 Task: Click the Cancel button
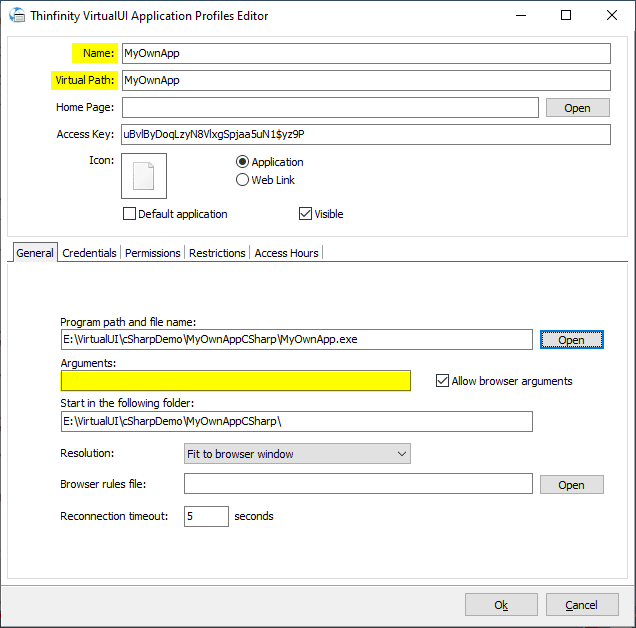[582, 604]
